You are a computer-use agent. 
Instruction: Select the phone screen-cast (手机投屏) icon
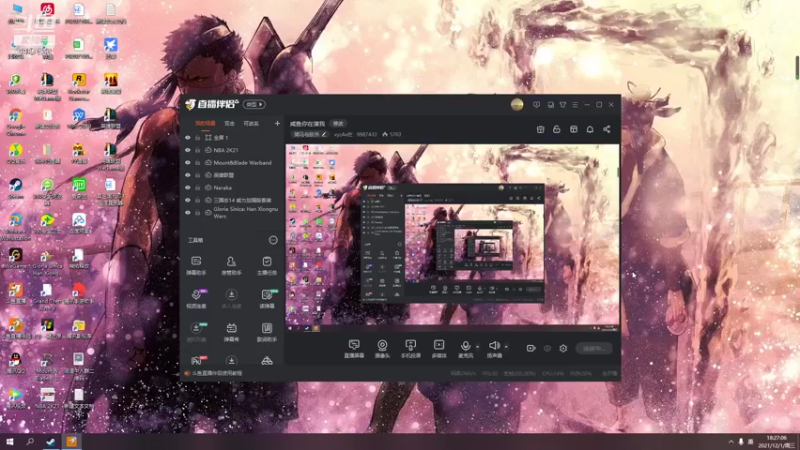click(x=410, y=348)
